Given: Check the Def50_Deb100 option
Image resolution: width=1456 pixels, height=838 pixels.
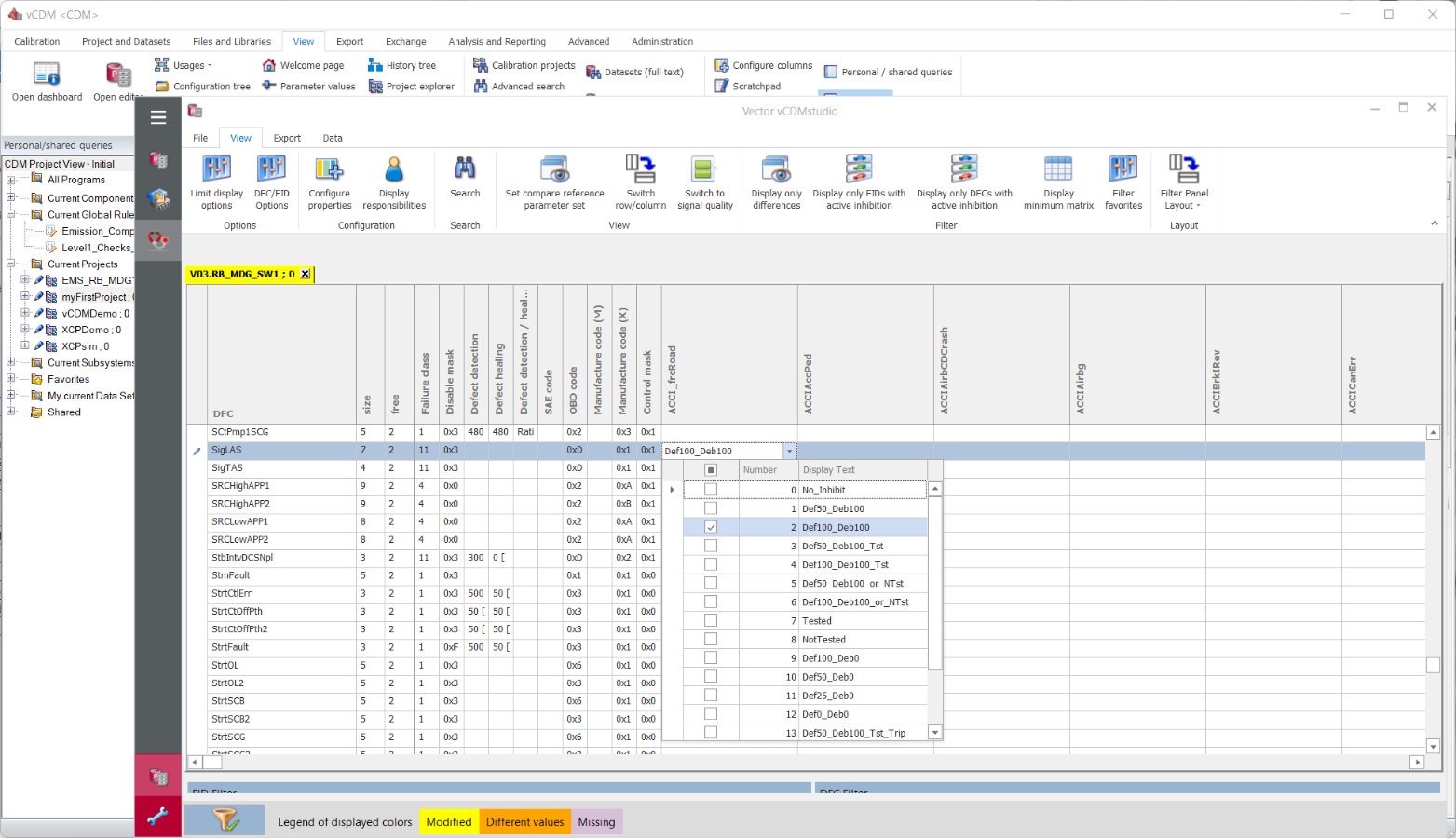Looking at the screenshot, I should coord(711,508).
